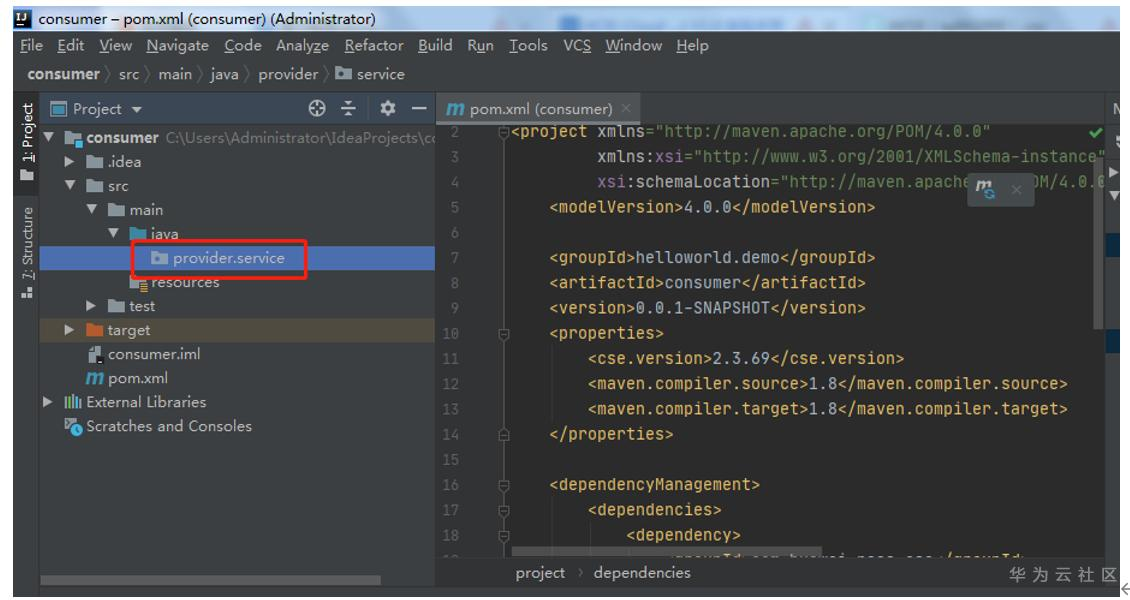This screenshot has height=600, width=1130.
Task: Hide the Project panel with minus icon
Action: [419, 109]
